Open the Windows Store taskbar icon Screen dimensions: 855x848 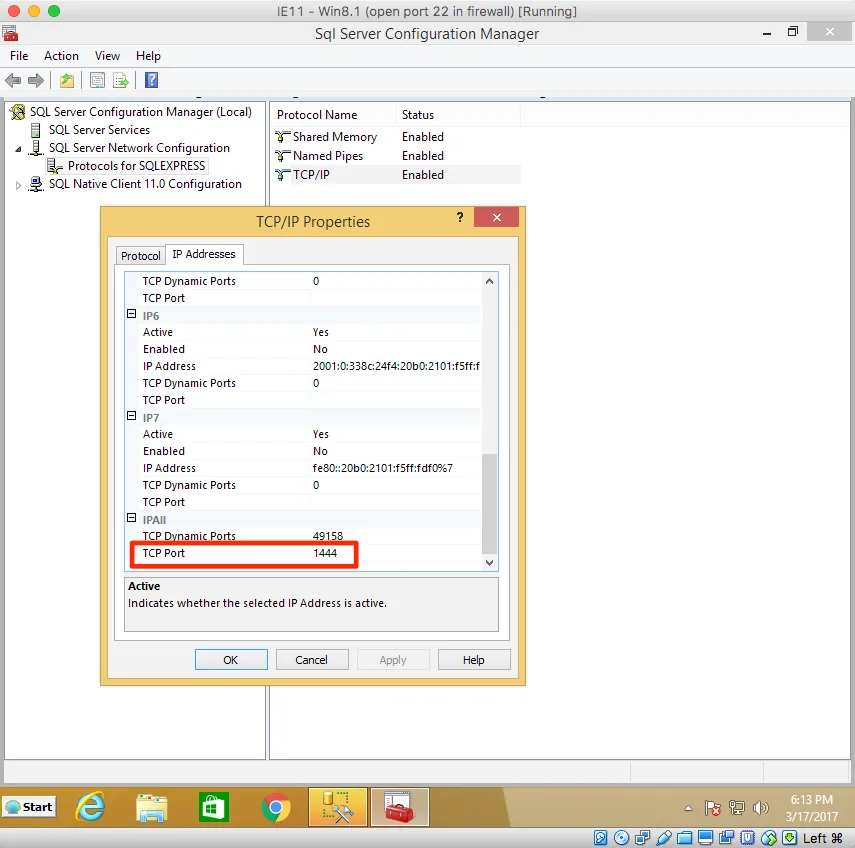(x=214, y=807)
